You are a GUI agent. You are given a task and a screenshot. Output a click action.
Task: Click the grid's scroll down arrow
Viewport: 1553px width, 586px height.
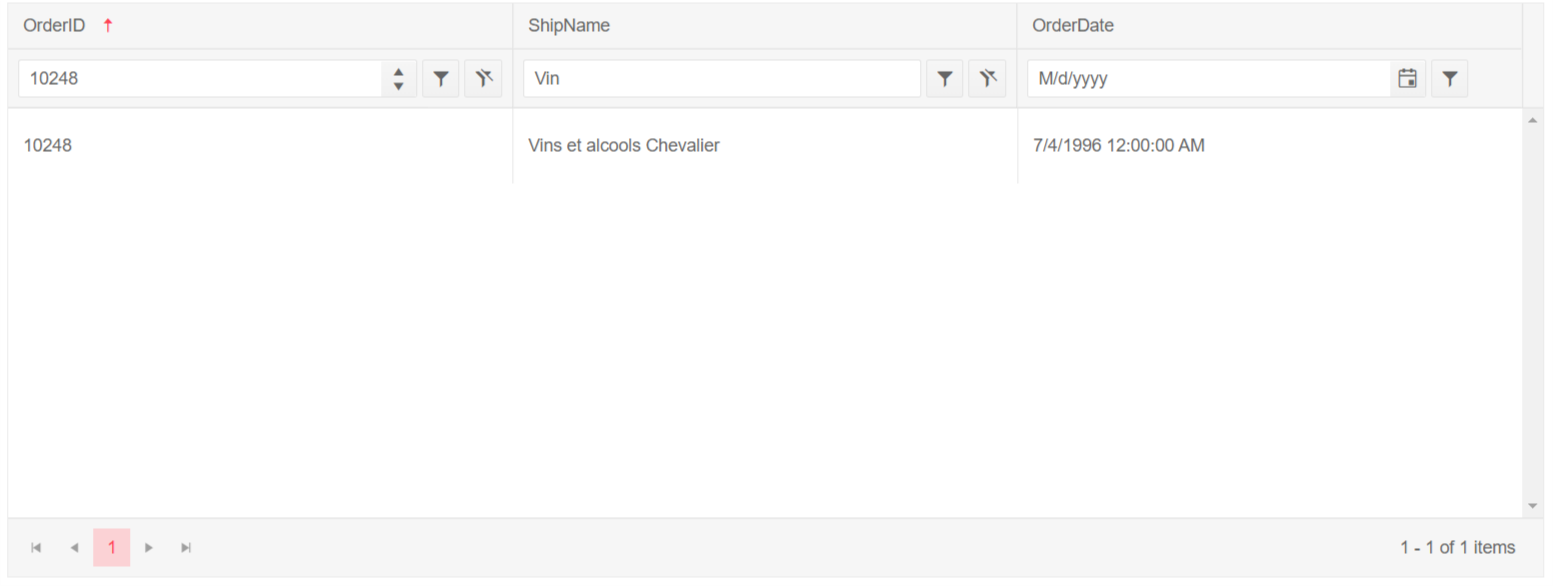(1532, 506)
